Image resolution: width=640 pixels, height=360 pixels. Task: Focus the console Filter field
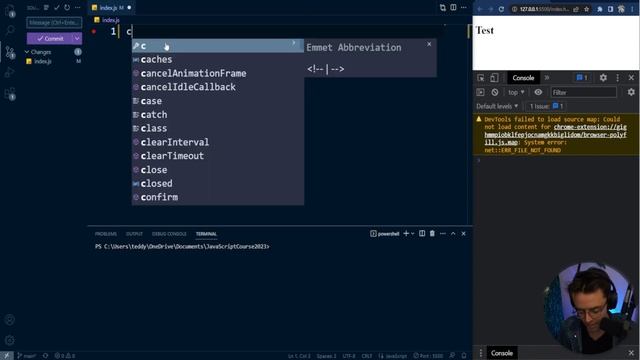(583, 92)
